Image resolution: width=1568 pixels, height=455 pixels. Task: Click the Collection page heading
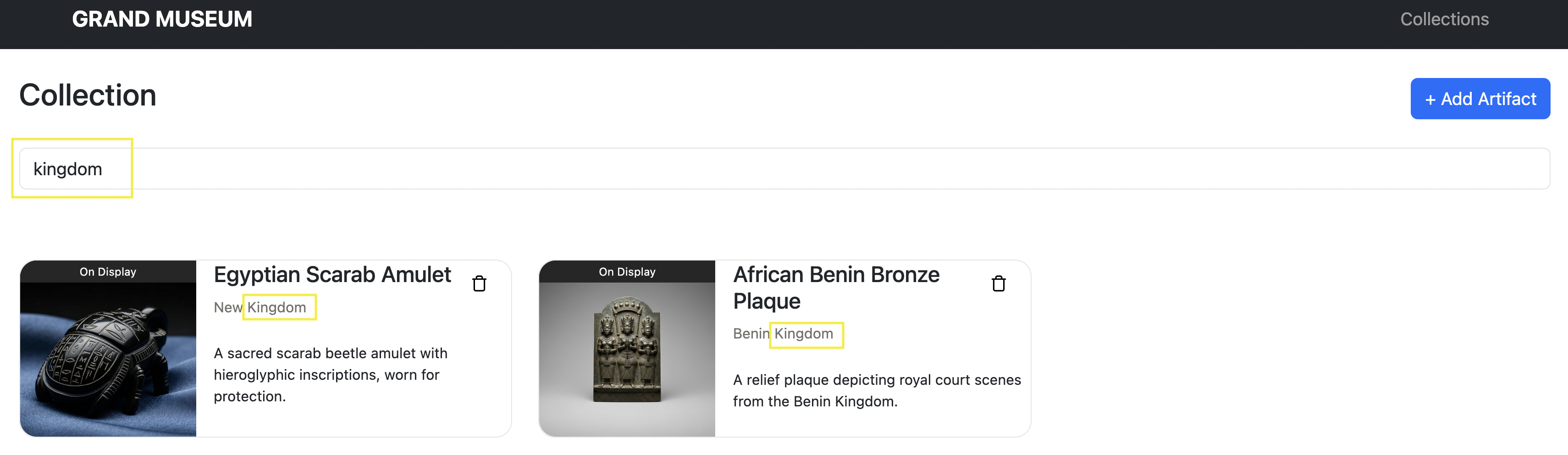(x=88, y=95)
